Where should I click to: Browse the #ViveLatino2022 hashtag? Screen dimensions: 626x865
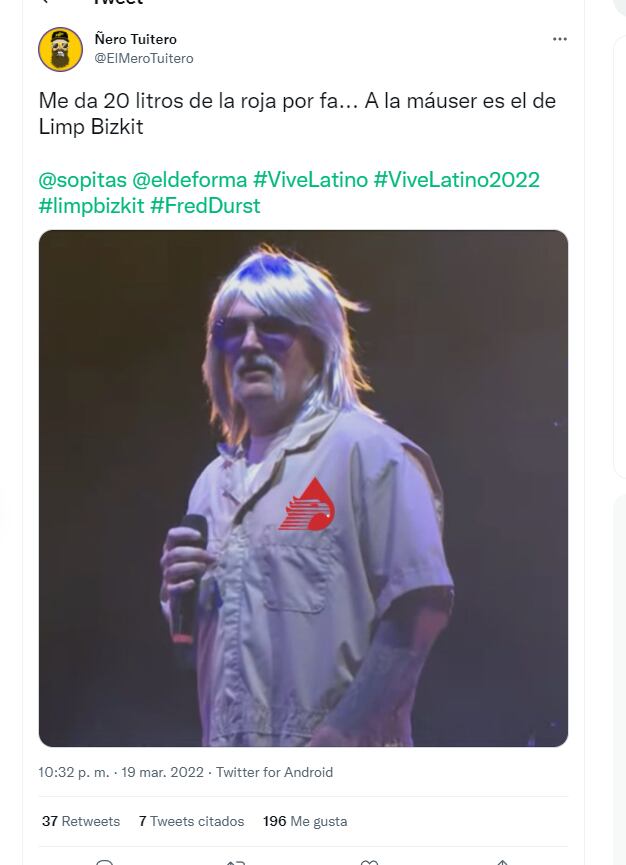[x=456, y=180]
